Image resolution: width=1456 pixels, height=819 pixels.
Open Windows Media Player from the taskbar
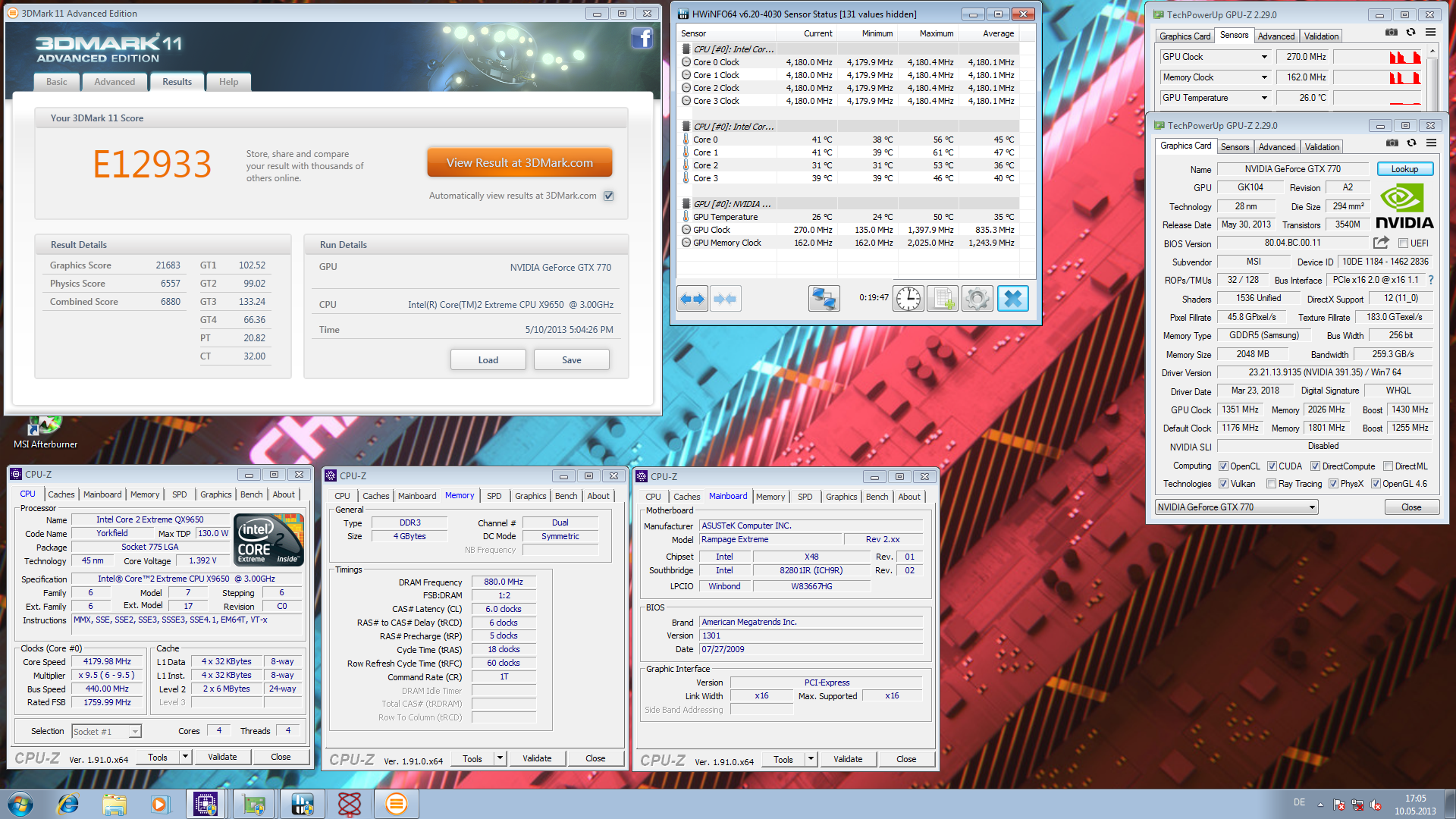[x=160, y=804]
